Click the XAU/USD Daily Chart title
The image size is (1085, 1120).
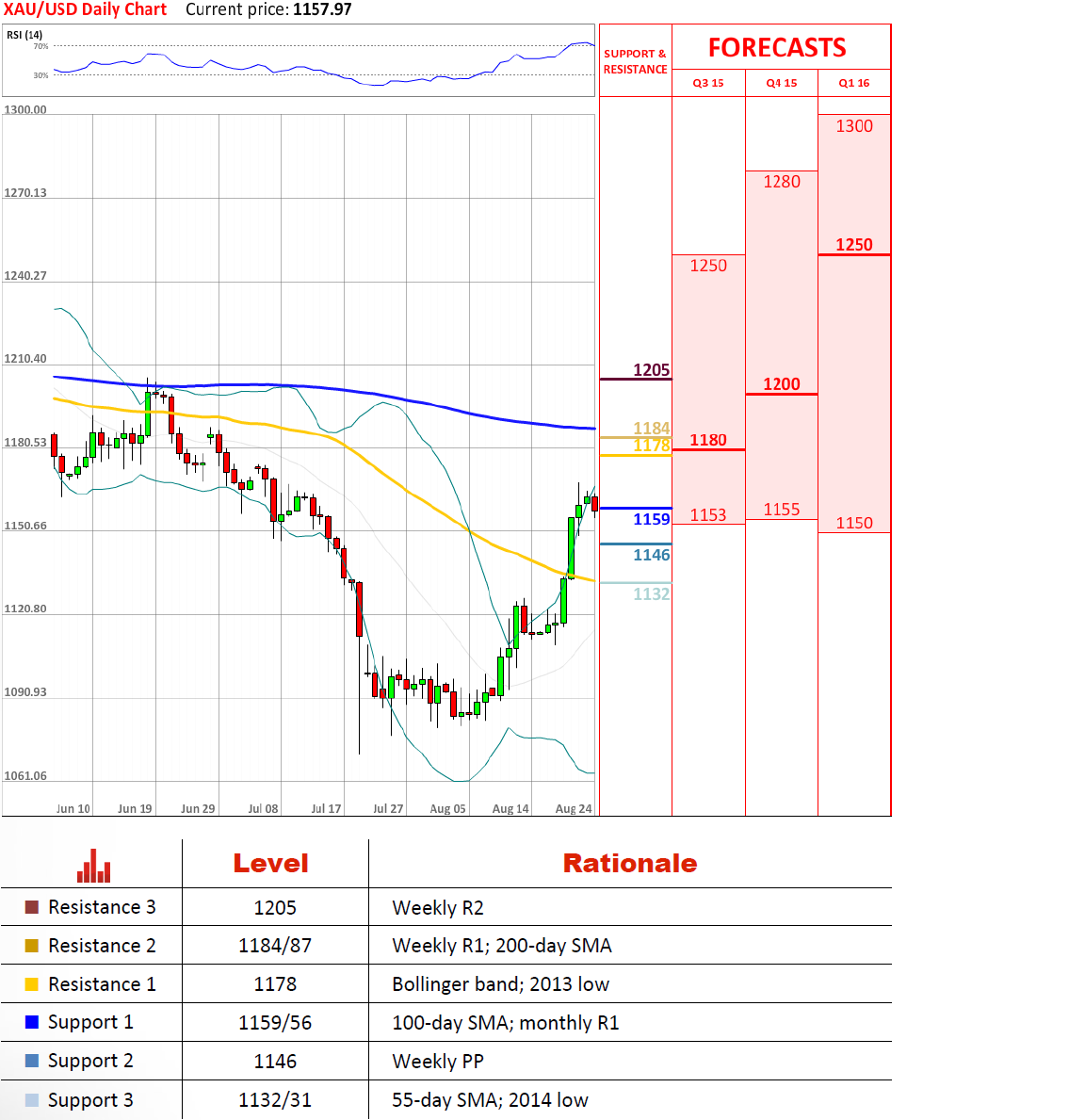pyautogui.click(x=85, y=9)
